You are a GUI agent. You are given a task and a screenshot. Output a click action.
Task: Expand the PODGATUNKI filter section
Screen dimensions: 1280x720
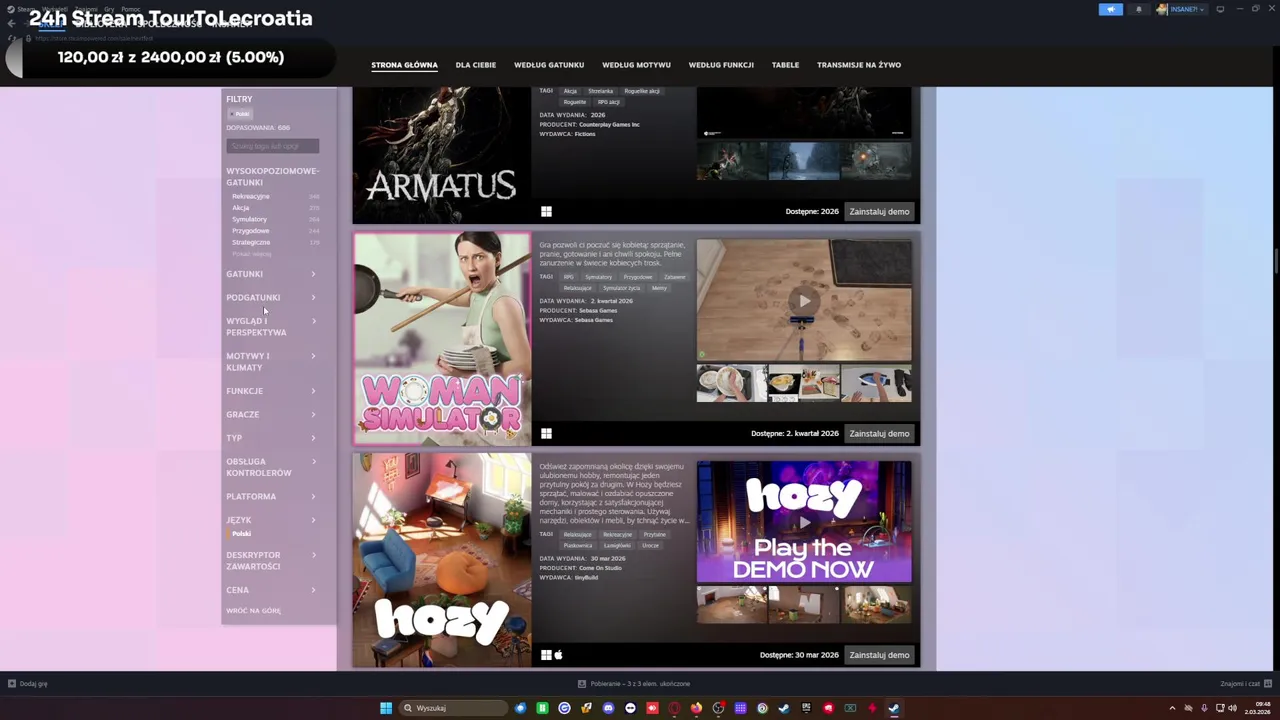(271, 297)
